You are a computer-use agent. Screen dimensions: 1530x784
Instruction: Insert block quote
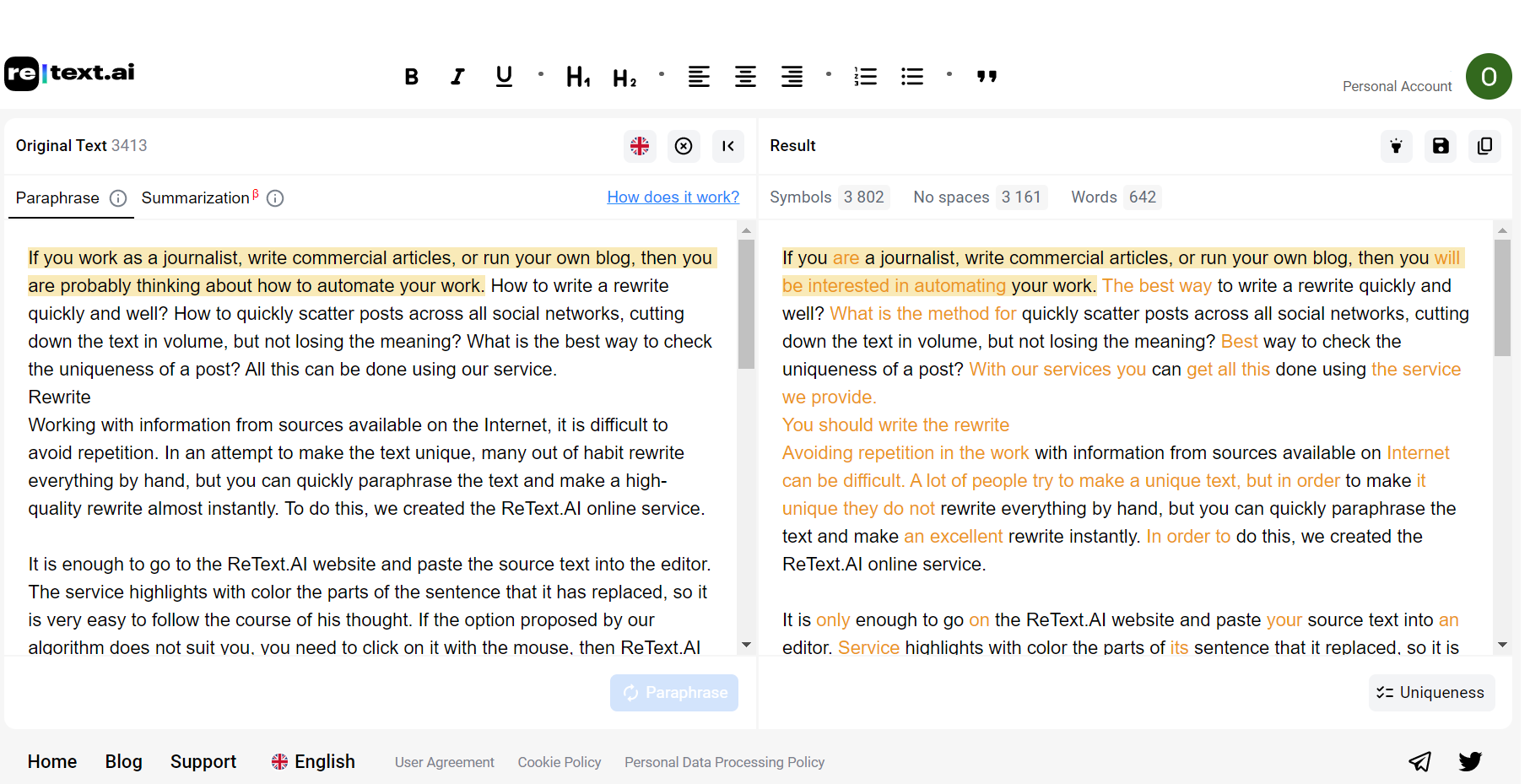987,77
